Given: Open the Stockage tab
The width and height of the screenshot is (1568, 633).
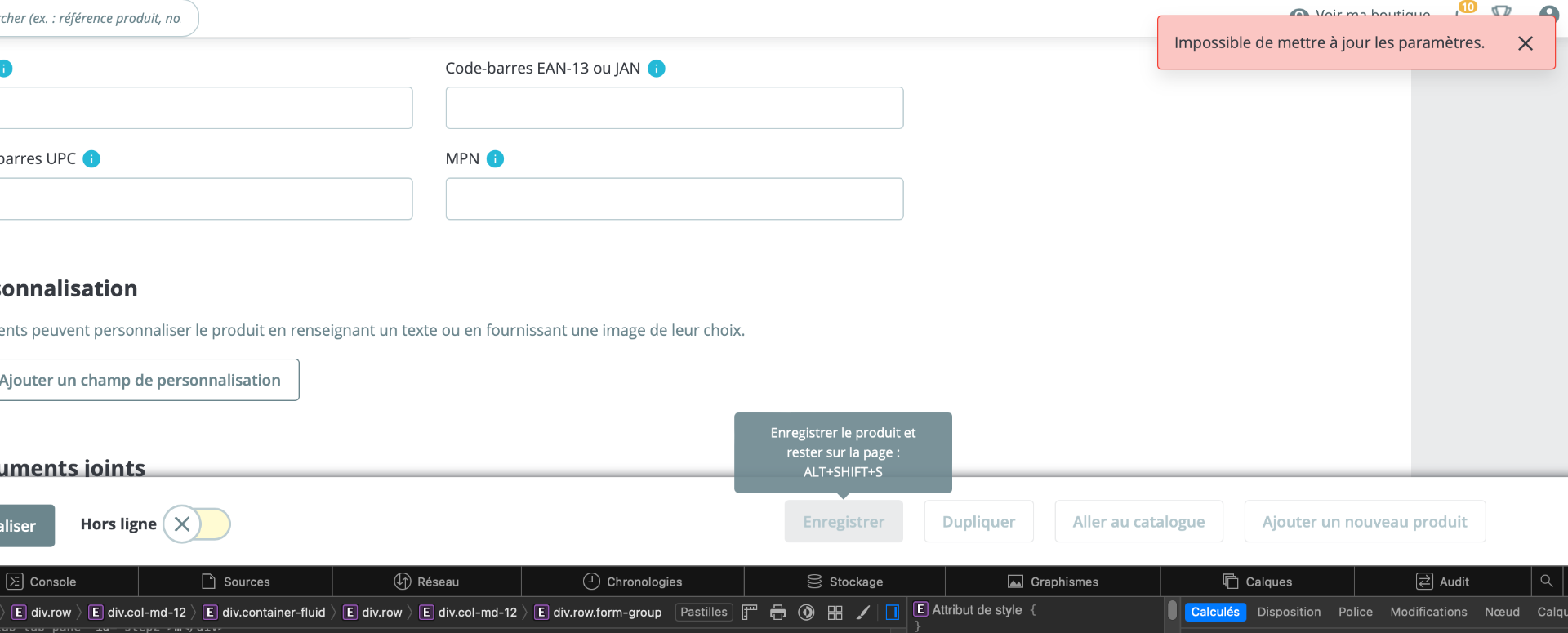Looking at the screenshot, I should point(844,582).
